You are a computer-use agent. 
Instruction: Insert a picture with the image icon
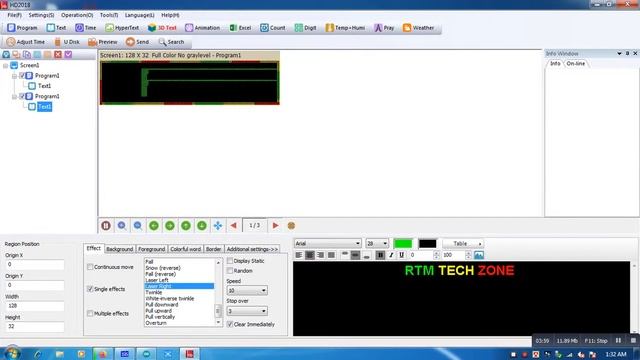click(x=479, y=255)
